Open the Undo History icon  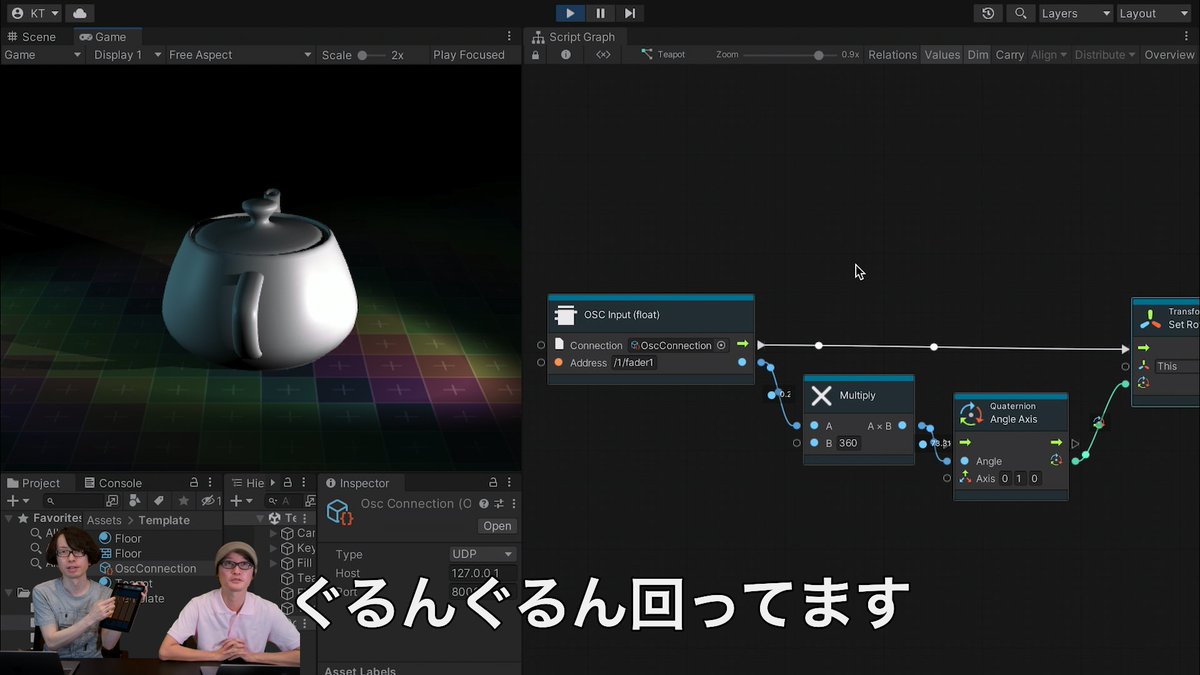point(988,13)
